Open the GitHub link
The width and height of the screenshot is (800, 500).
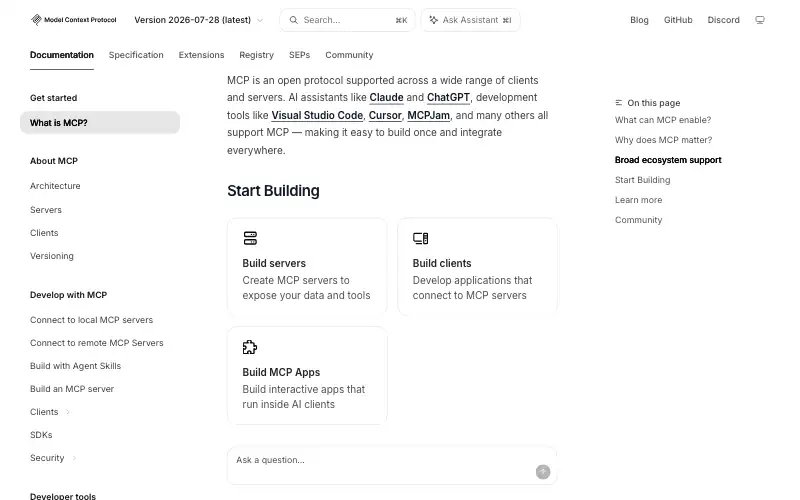[678, 20]
